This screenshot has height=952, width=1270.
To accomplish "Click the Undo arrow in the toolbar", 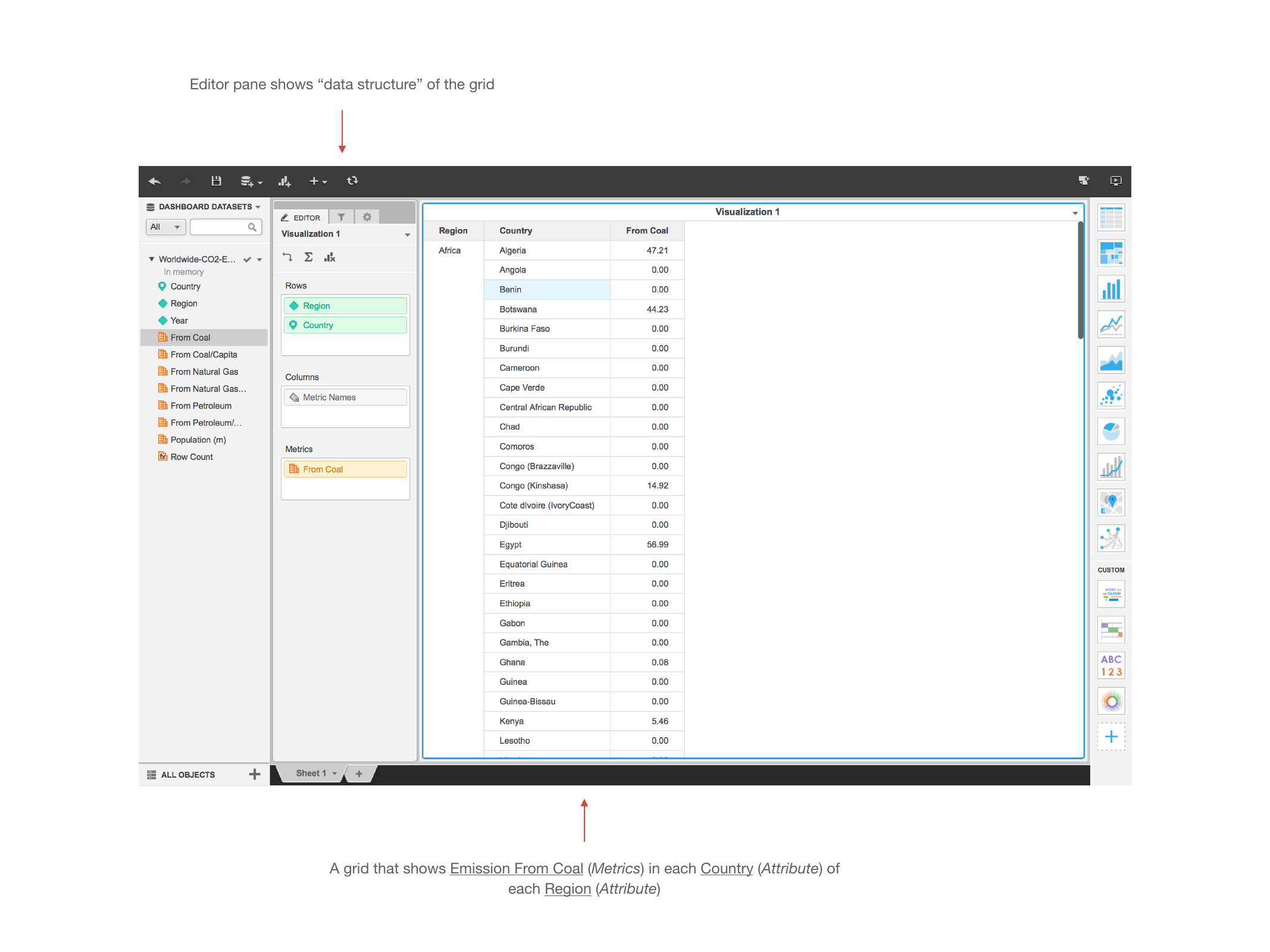I will pos(155,181).
